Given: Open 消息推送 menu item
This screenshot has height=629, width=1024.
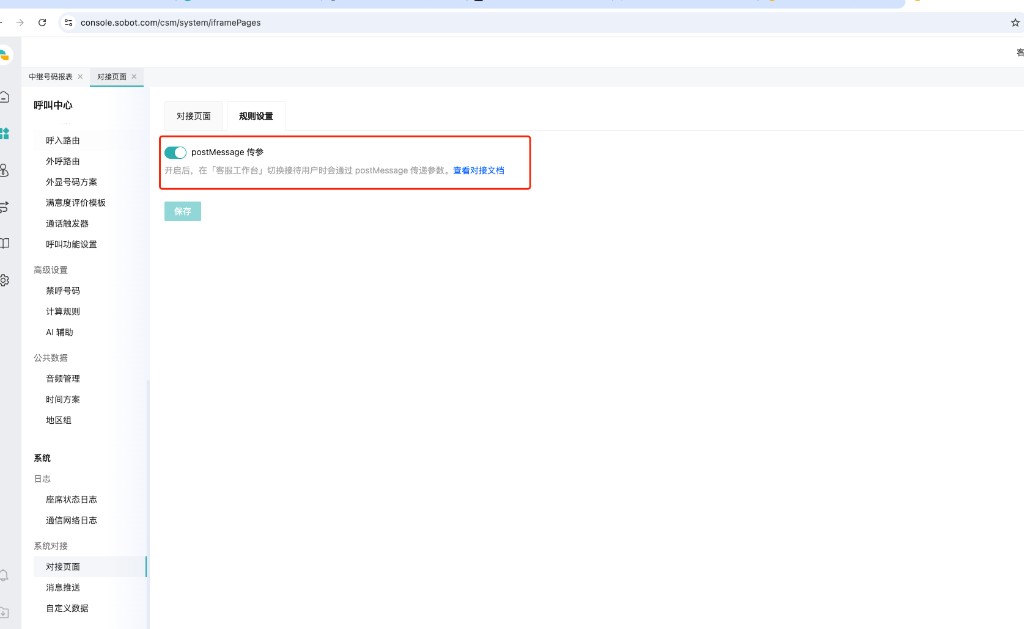Looking at the screenshot, I should coord(63,588).
